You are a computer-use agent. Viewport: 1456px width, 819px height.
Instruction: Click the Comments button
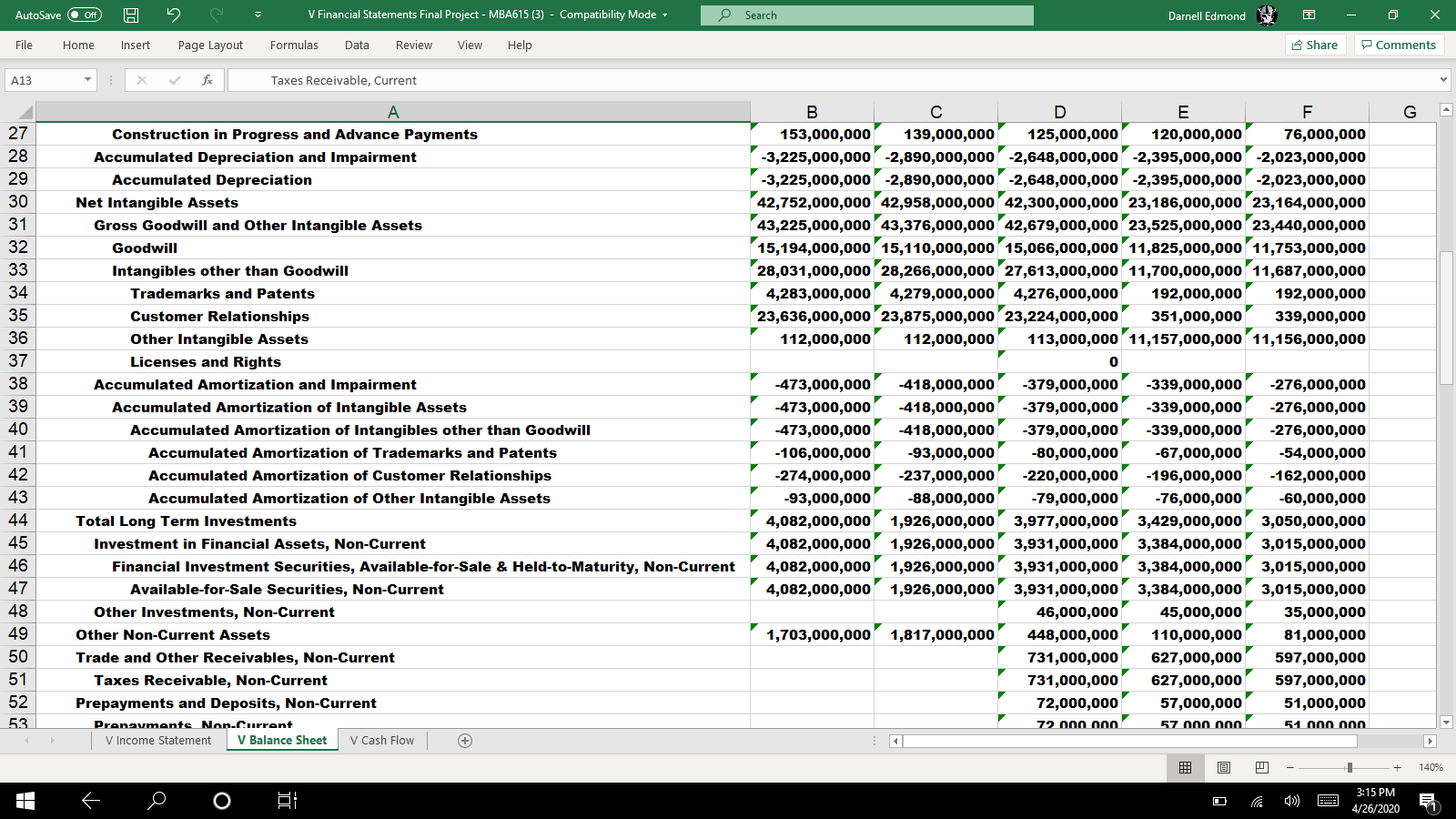coord(1399,45)
